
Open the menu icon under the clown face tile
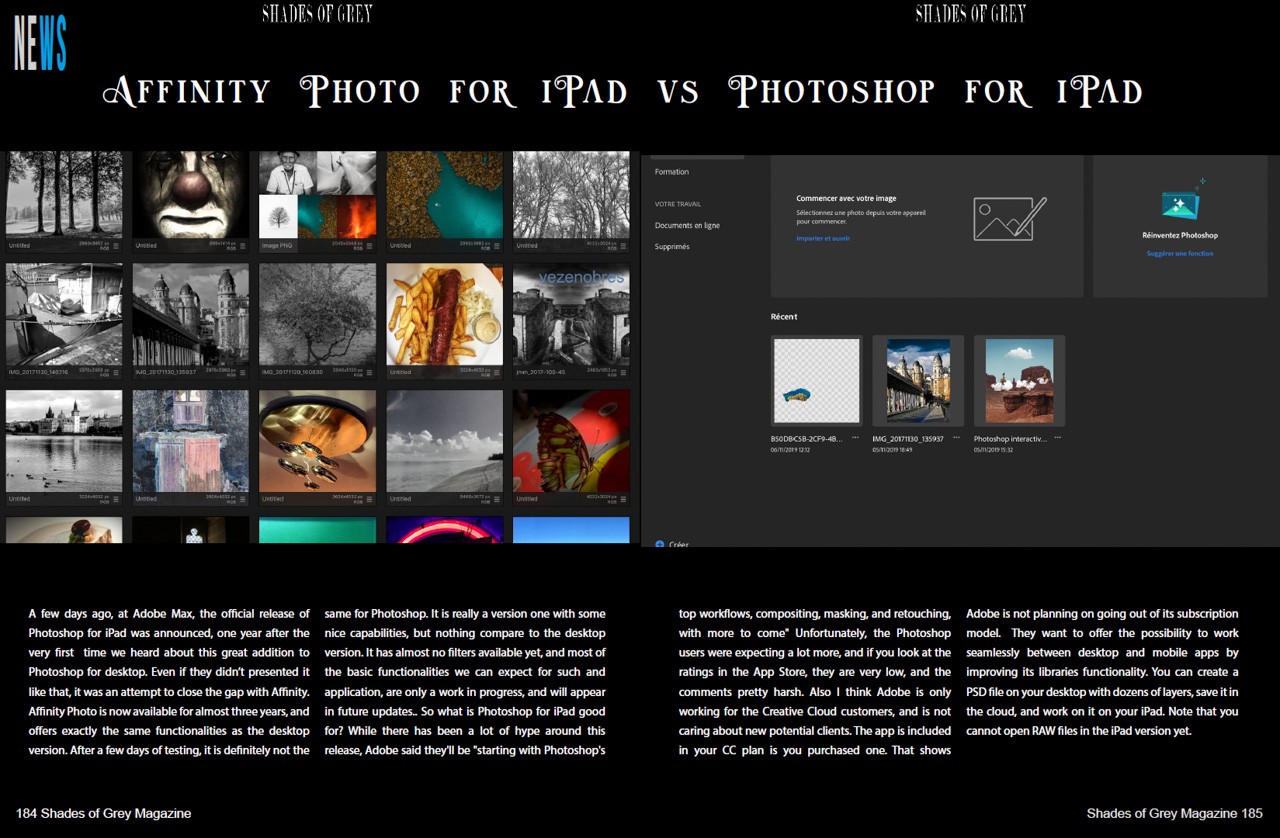tap(243, 245)
